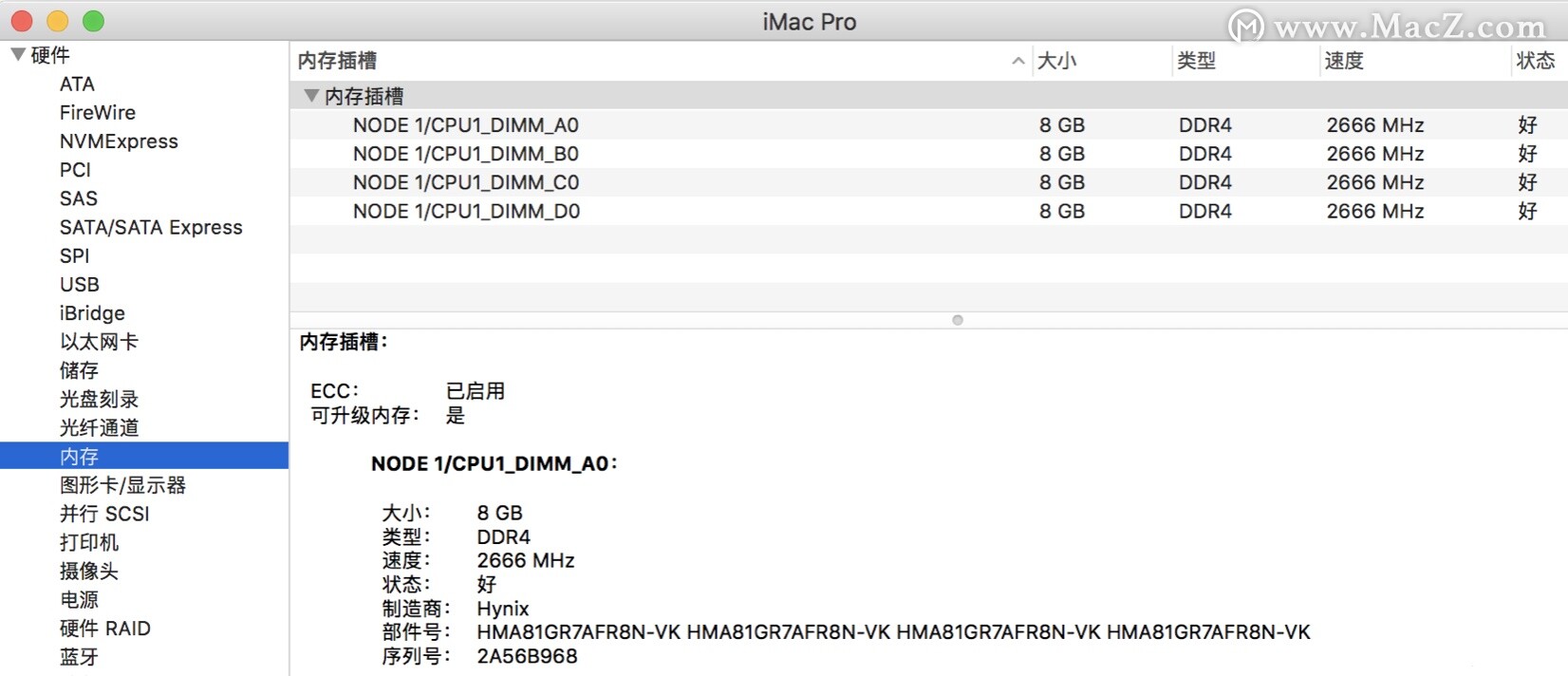1568x676 pixels.
Task: Select SATA/SATA Express in sidebar
Action: (x=151, y=228)
